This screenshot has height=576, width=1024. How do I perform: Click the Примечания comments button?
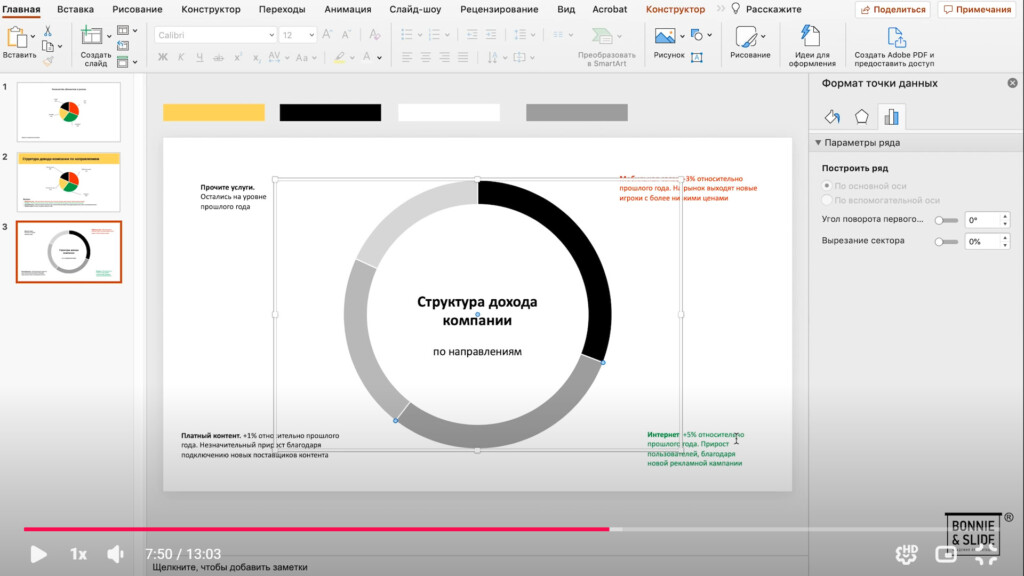[x=977, y=9]
